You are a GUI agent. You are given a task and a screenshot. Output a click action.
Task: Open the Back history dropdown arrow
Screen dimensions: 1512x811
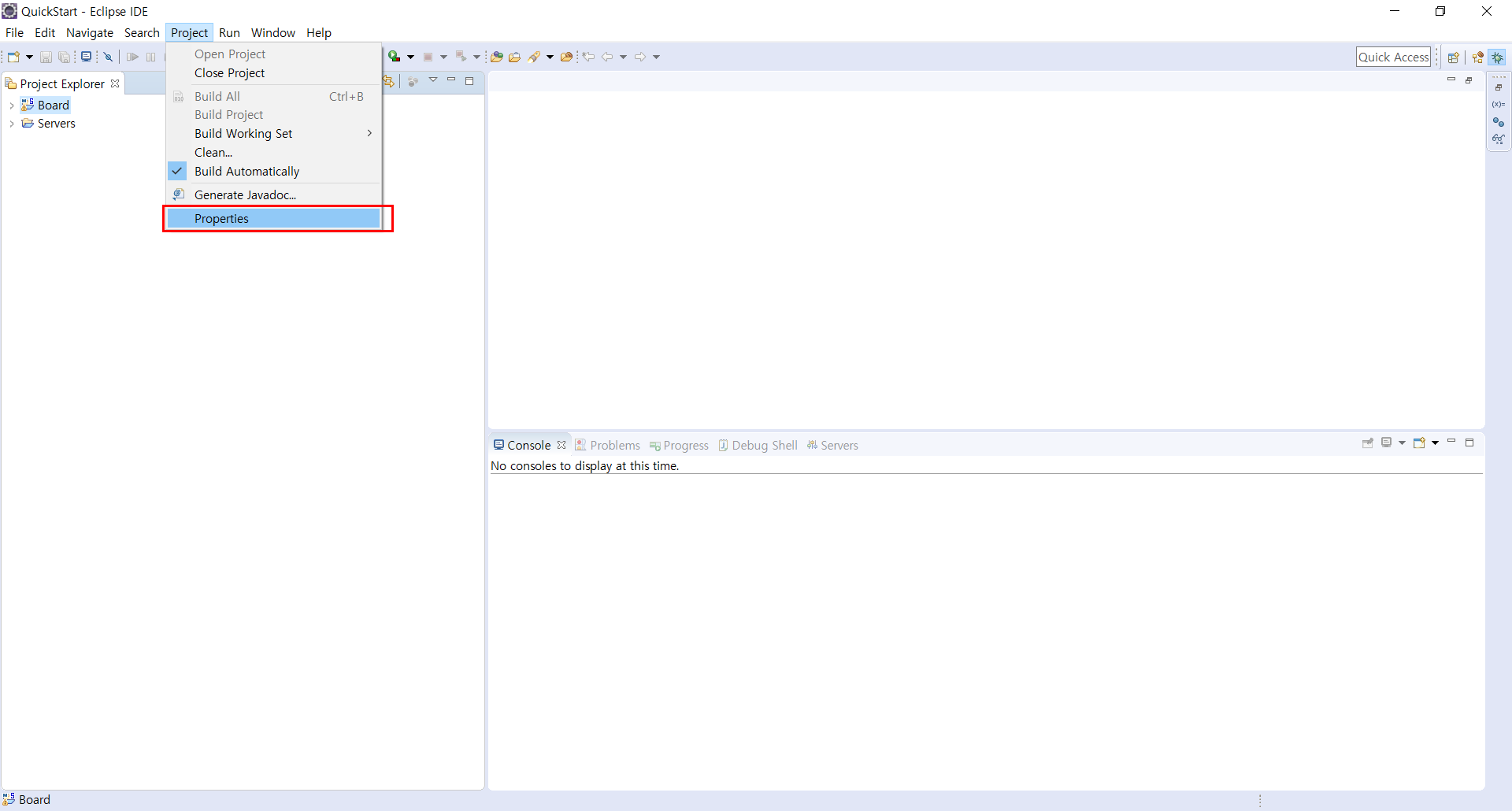tap(623, 57)
